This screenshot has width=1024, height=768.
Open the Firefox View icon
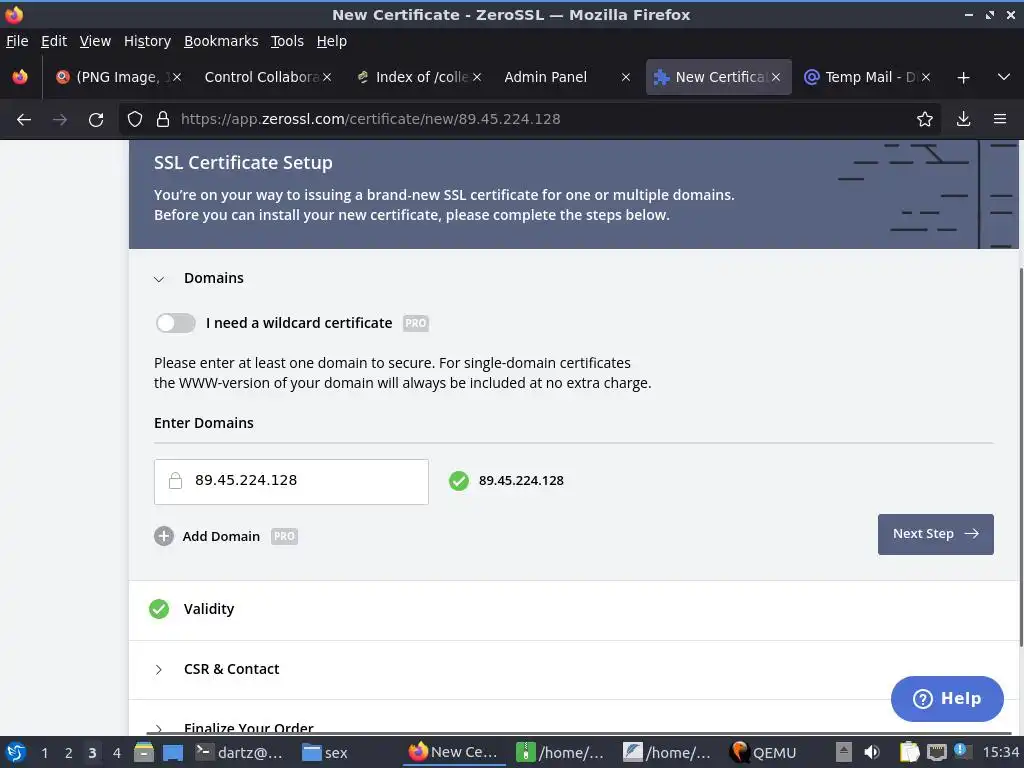(x=20, y=77)
